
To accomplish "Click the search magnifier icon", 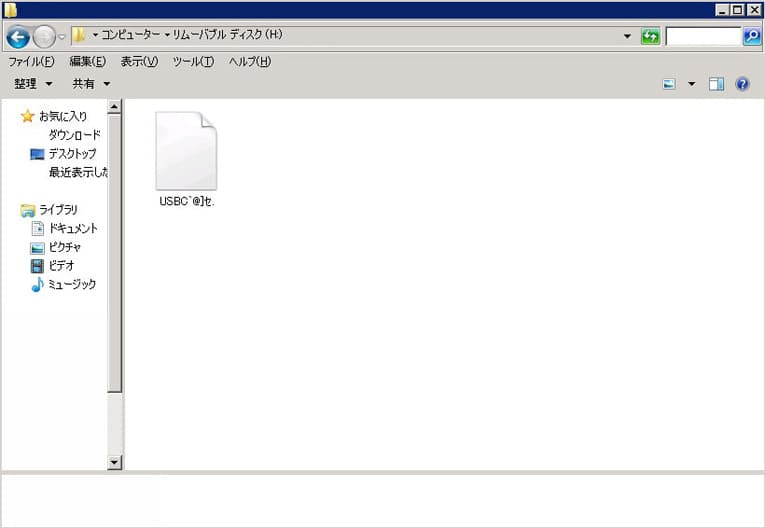I will (x=752, y=37).
